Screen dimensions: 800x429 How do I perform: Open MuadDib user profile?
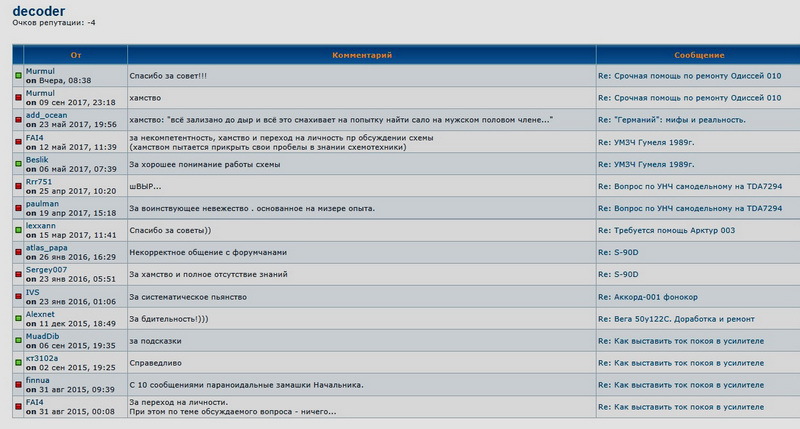coord(42,336)
